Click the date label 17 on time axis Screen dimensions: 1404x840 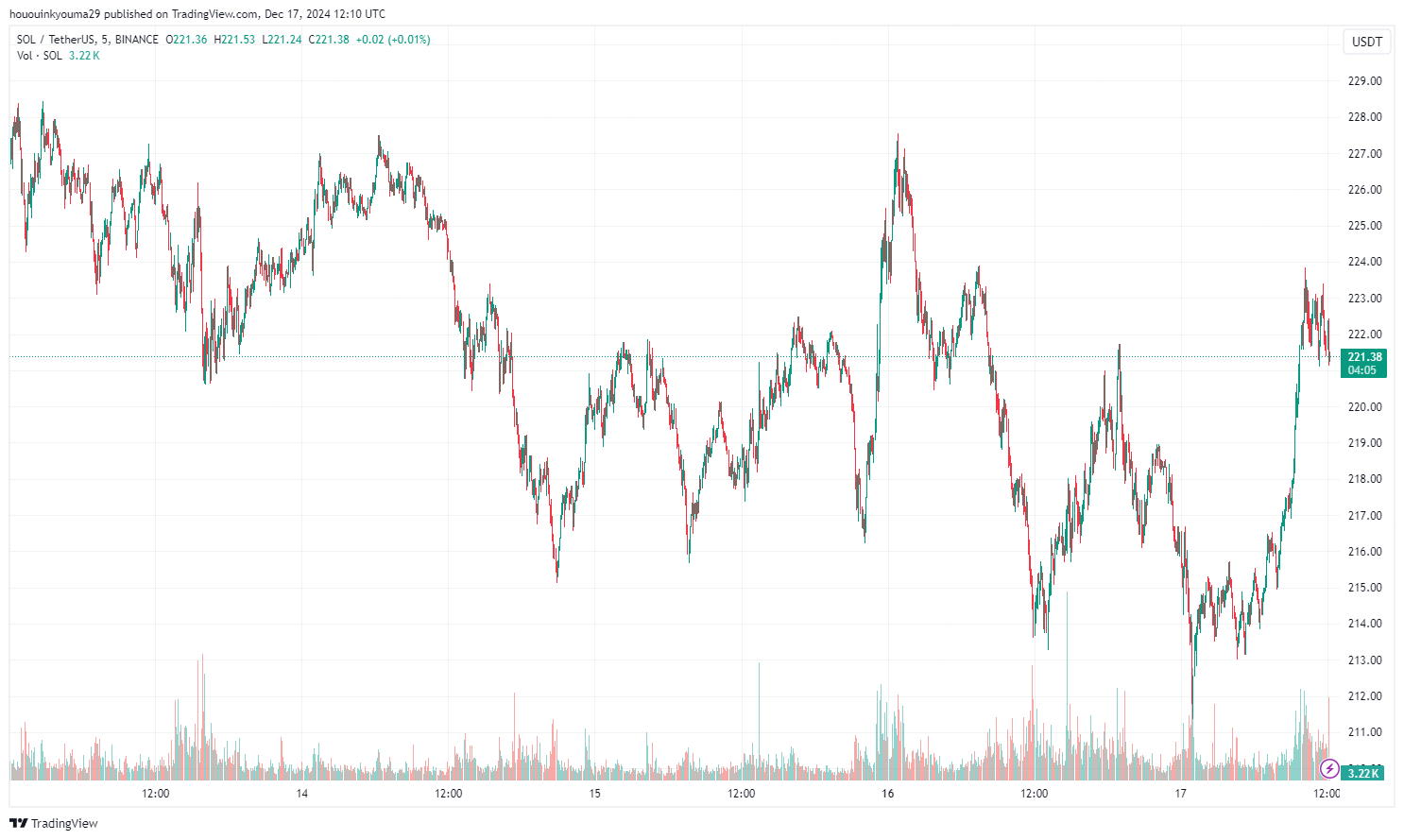click(x=1181, y=794)
